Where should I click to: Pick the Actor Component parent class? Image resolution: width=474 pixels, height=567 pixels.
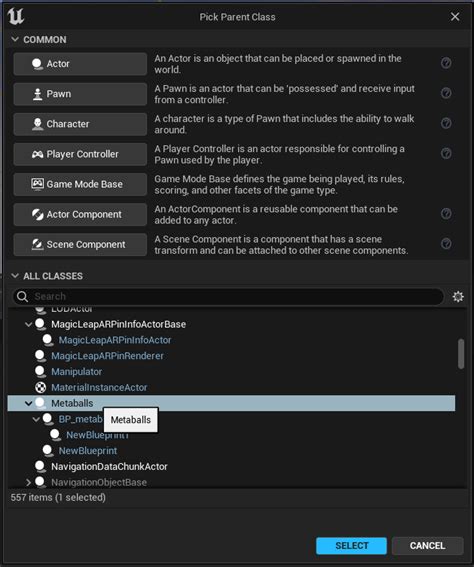80,214
